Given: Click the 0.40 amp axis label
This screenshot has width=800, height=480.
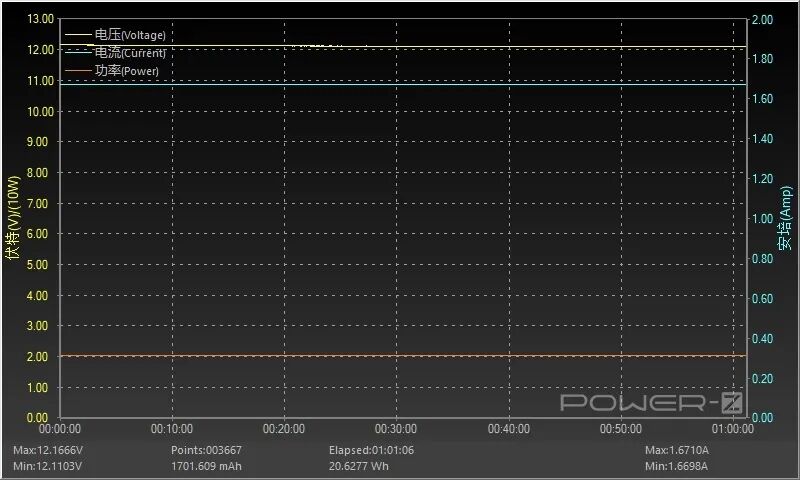Looking at the screenshot, I should click(762, 339).
